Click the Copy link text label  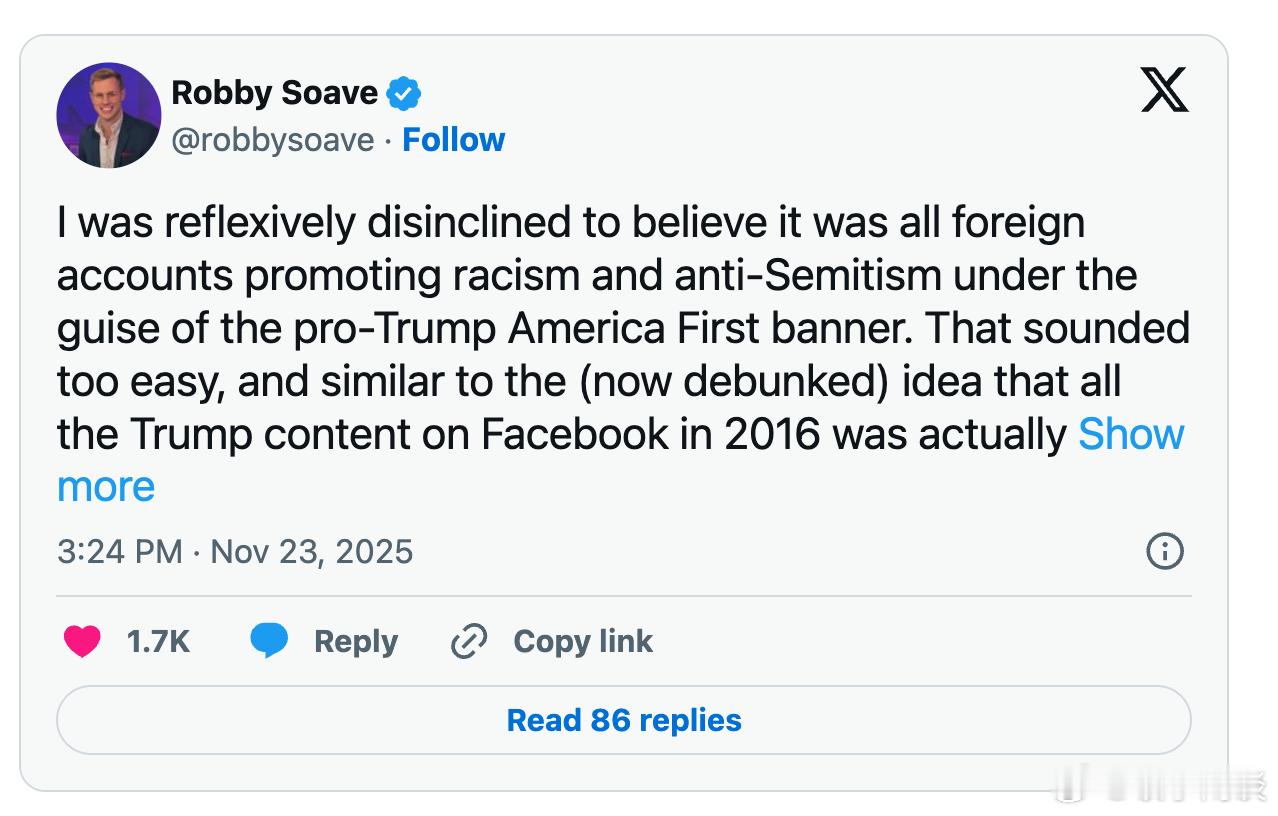[x=582, y=641]
